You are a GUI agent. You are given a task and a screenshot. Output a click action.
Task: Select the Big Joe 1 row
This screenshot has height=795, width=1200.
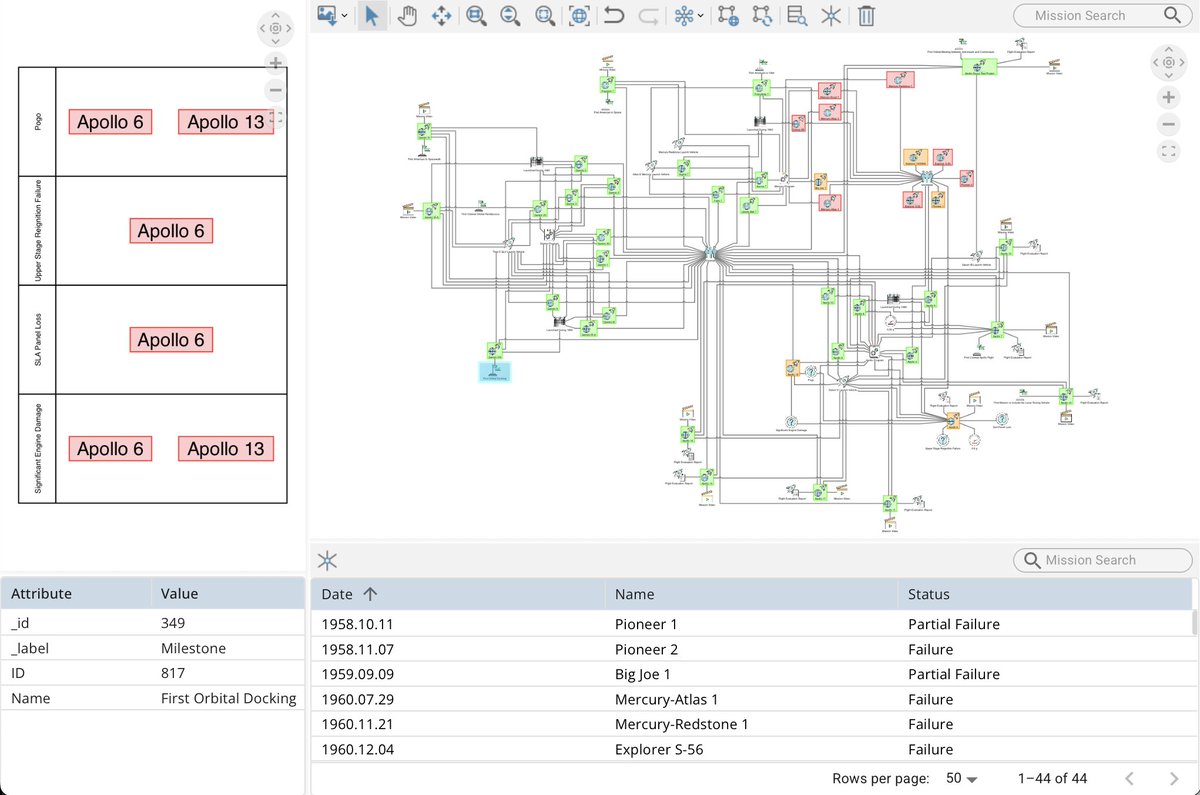(x=752, y=674)
